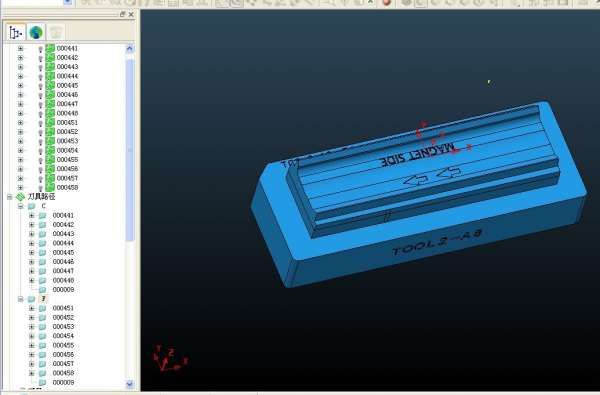Screen dimensions: 600x395
Task: Toggle the light bulb for green entry 000458
Action: (x=40, y=188)
